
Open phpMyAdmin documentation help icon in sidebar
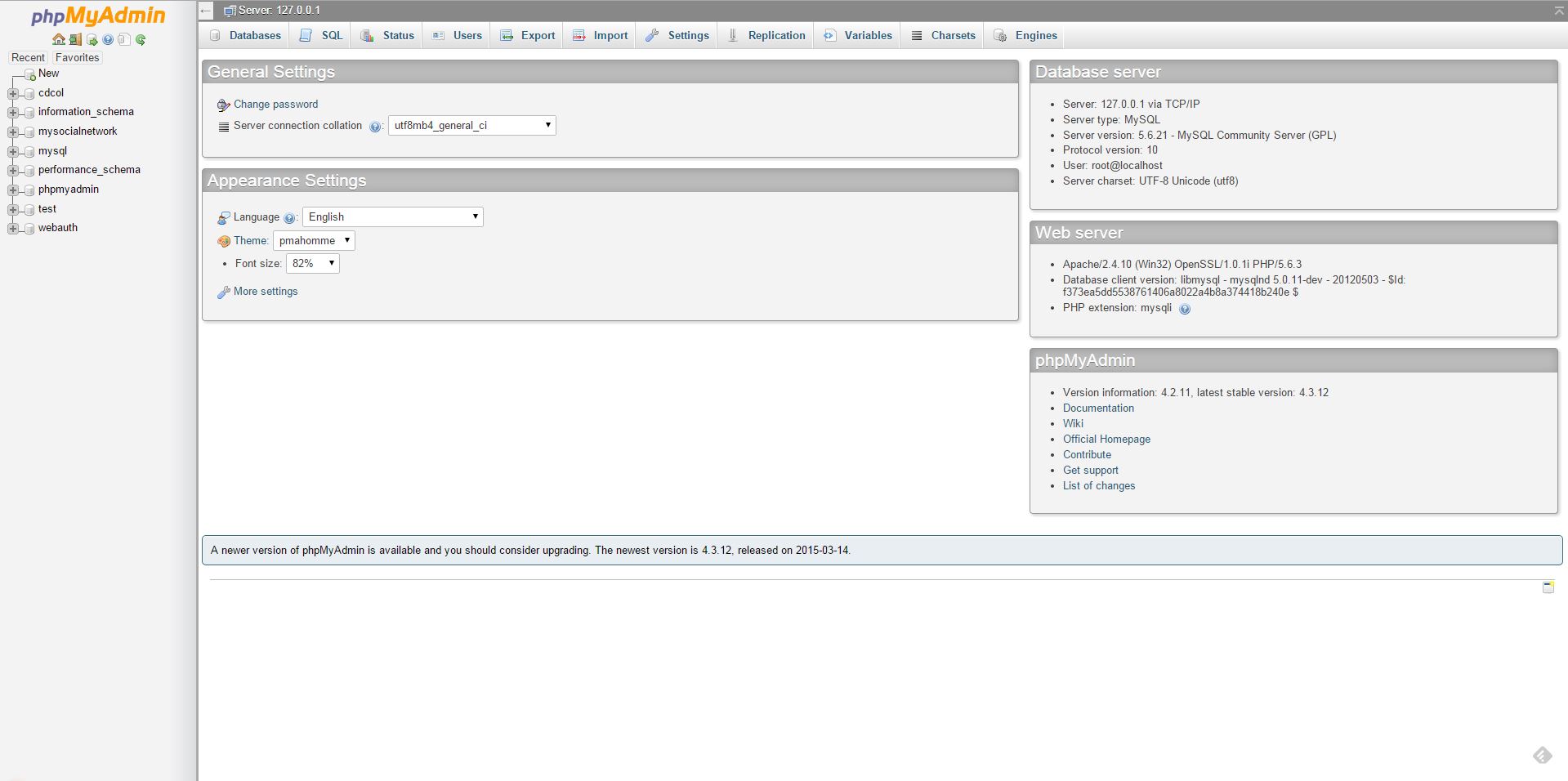click(x=108, y=39)
